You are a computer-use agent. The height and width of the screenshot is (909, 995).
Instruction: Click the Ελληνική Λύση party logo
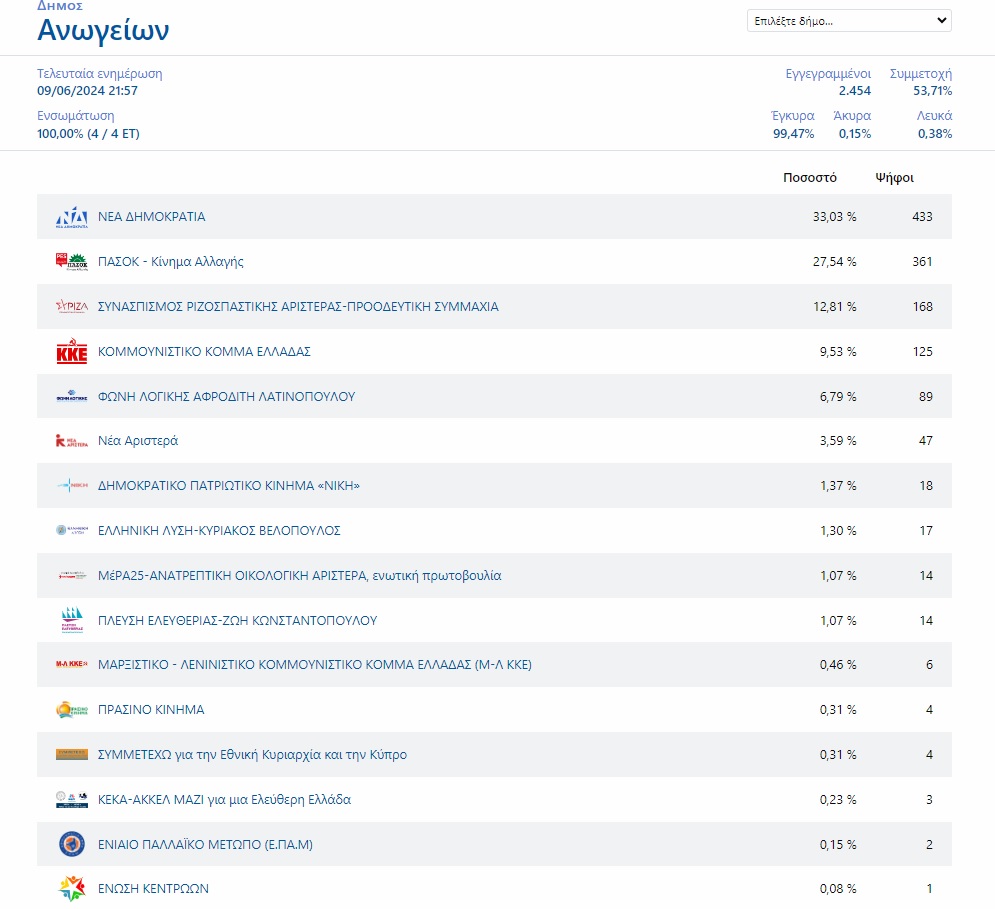tap(72, 530)
